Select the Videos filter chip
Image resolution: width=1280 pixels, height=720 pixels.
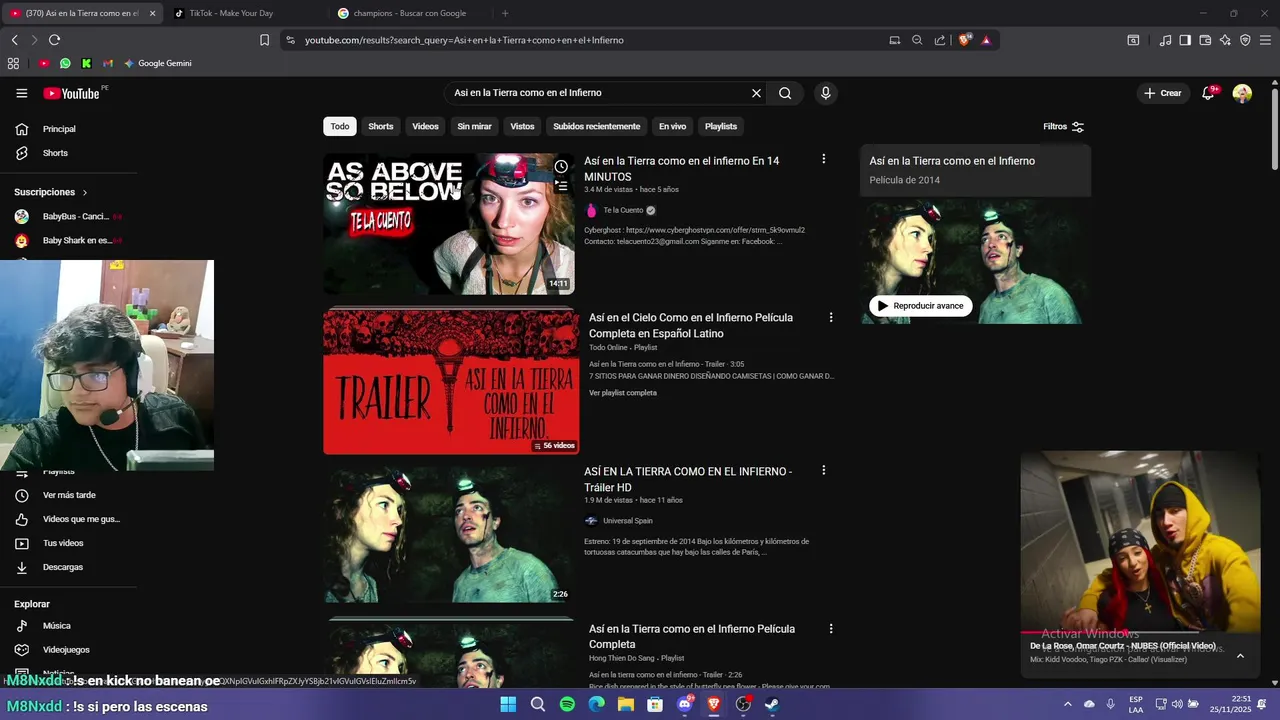tap(425, 127)
